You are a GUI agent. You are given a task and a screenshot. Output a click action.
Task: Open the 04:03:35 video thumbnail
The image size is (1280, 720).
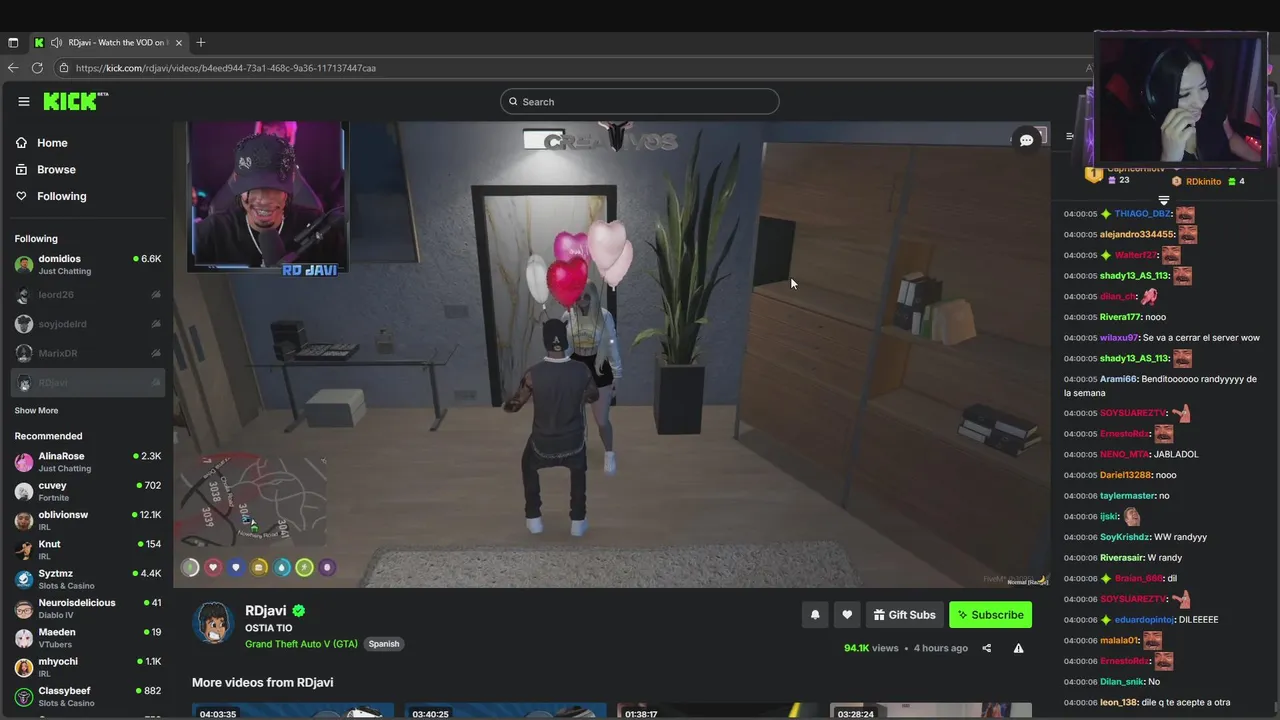point(293,712)
